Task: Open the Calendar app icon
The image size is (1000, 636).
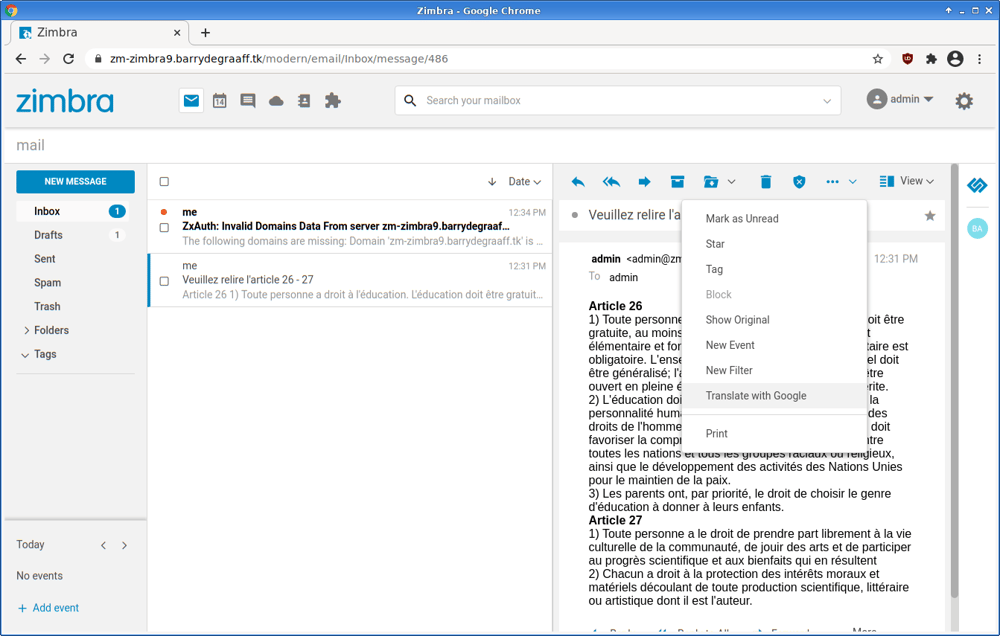Action: [219, 100]
